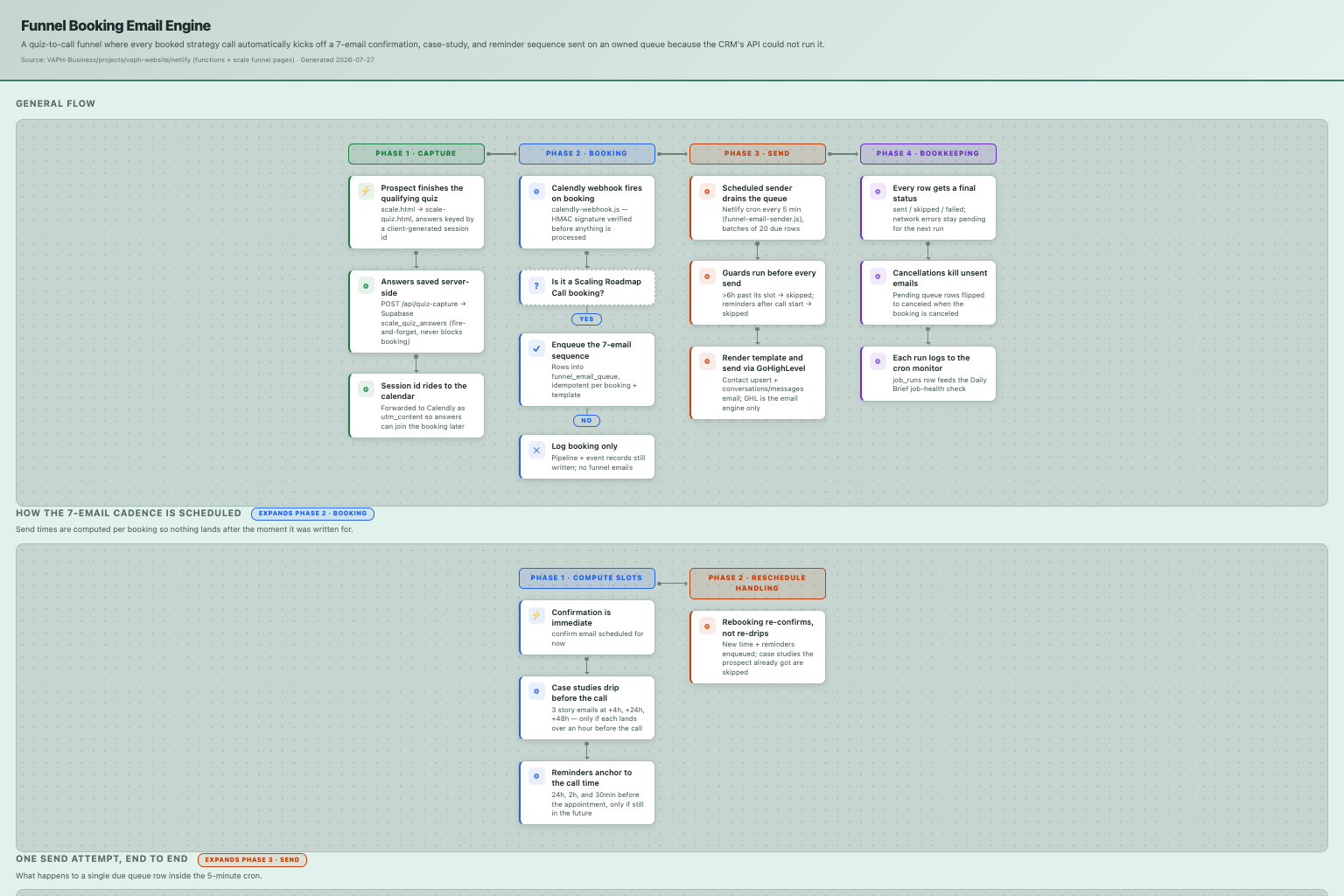Click the Is it a Scaling Roadmap Call booking text
This screenshot has width=1344, height=896.
596,287
